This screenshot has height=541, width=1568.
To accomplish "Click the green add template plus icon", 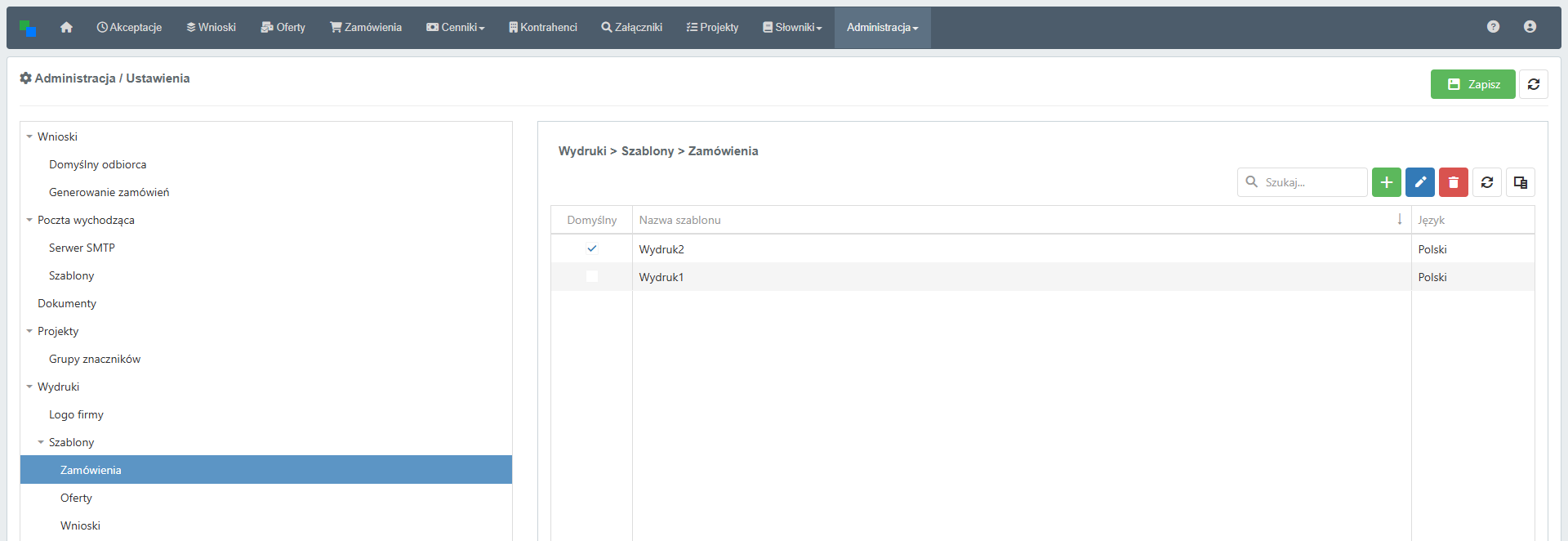I will pos(1386,182).
